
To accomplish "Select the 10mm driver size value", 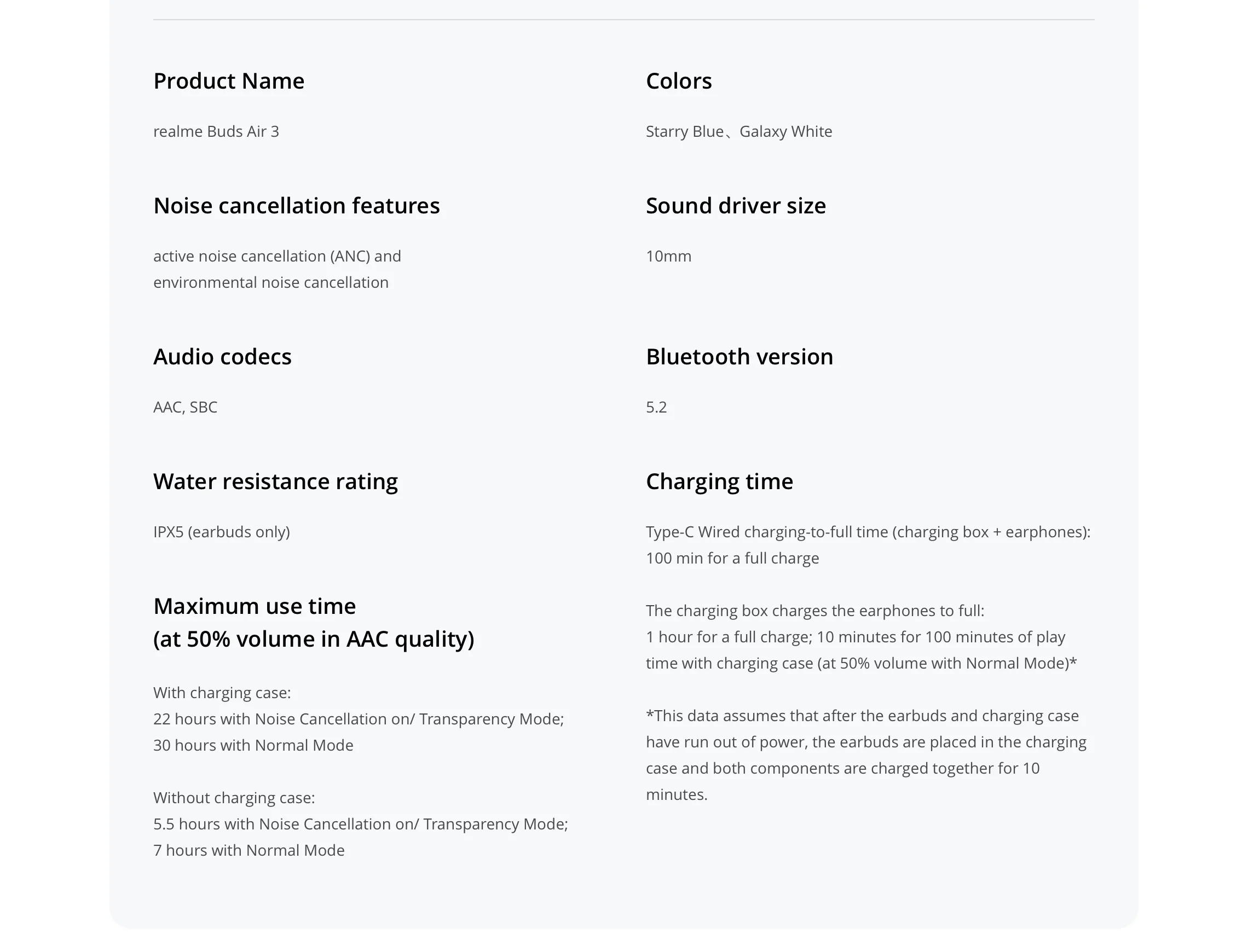I will (668, 256).
